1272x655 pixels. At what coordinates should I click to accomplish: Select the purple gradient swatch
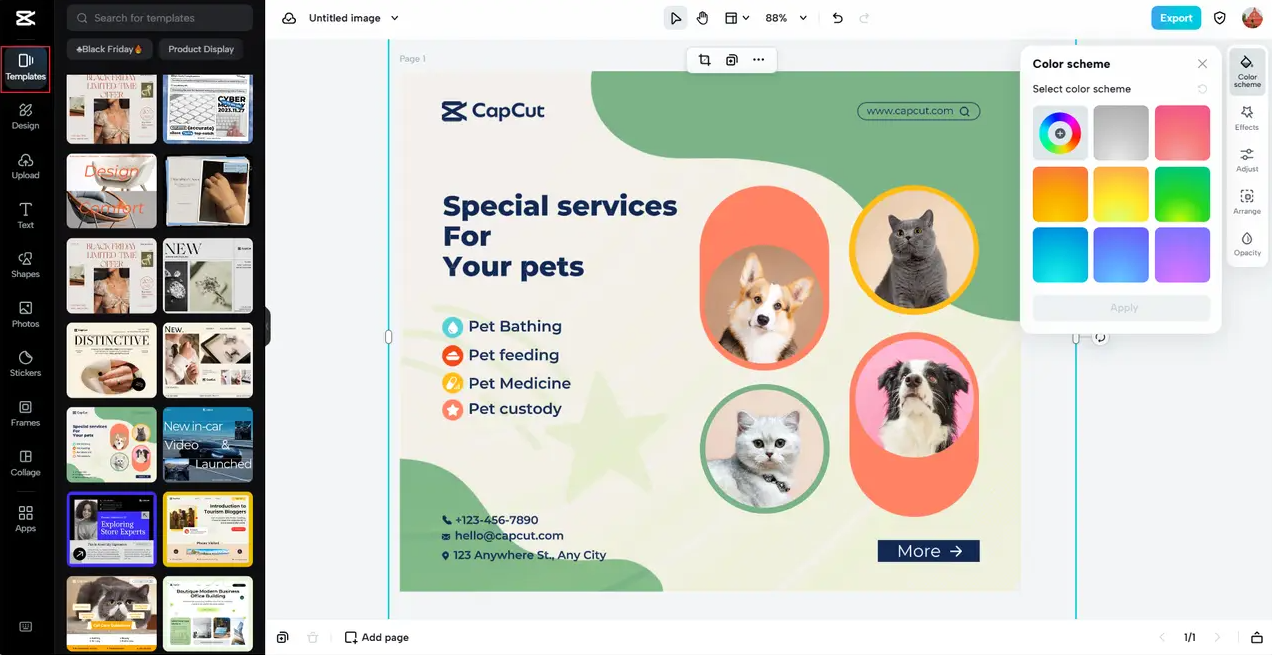coord(1182,255)
